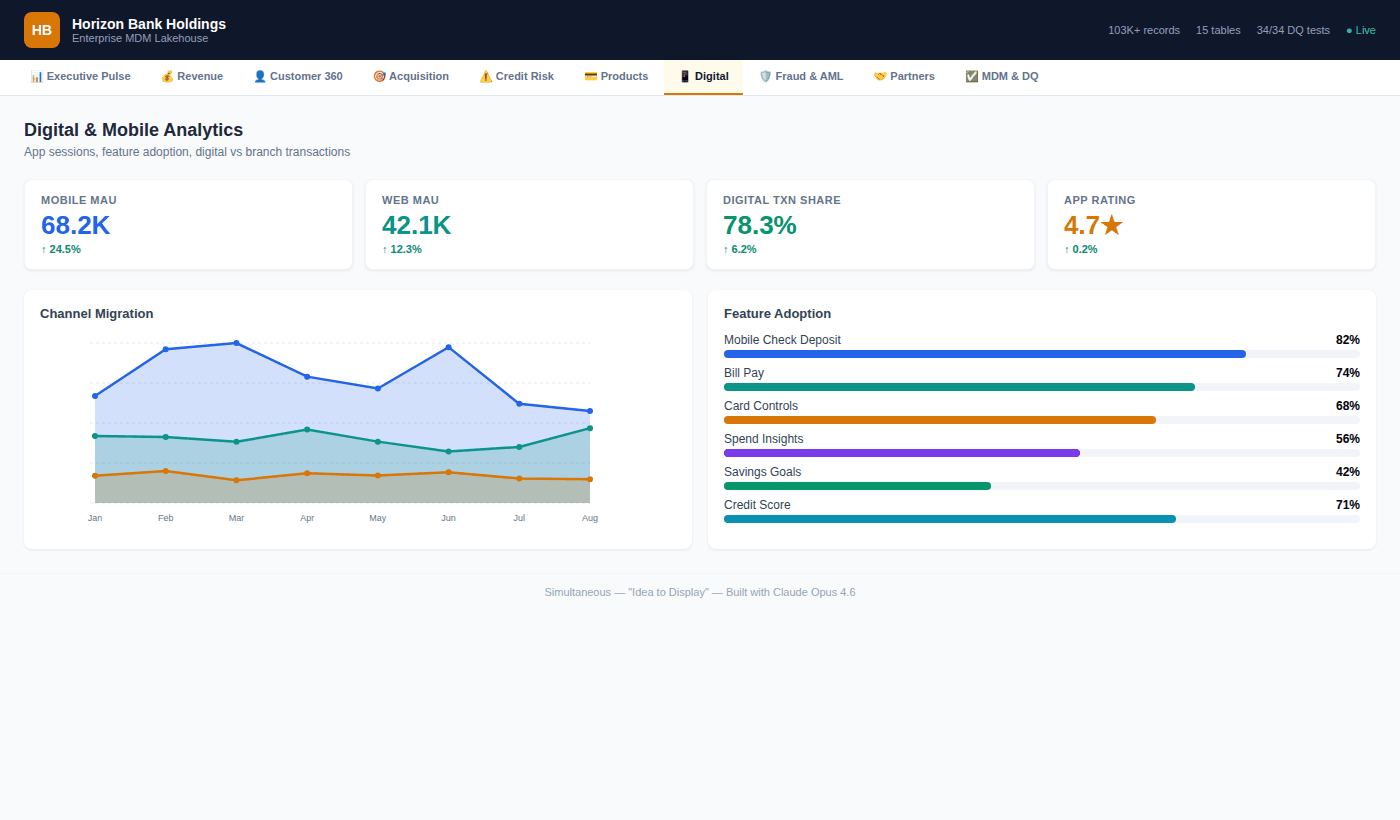Select the MDM & DQ tab
Viewport: 1400px width, 820px height.
[x=1002, y=76]
